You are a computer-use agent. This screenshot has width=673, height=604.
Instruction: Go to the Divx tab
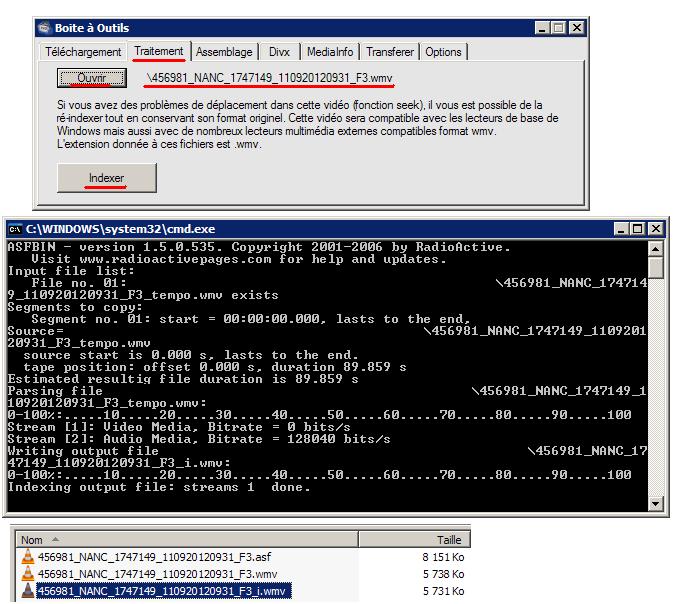[278, 52]
